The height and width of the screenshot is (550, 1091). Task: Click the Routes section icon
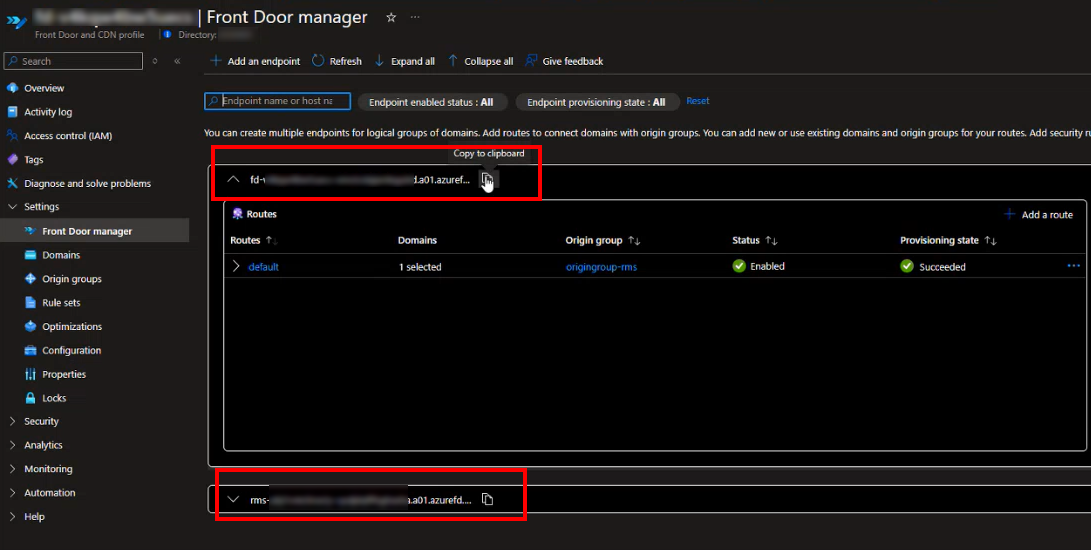click(x=237, y=214)
